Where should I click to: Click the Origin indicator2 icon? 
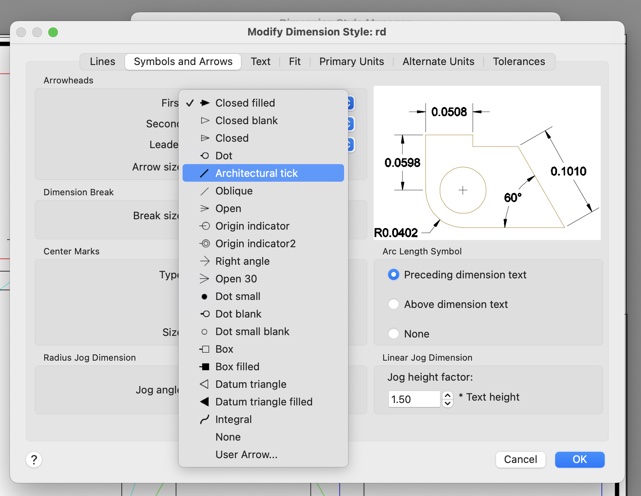[x=205, y=244]
